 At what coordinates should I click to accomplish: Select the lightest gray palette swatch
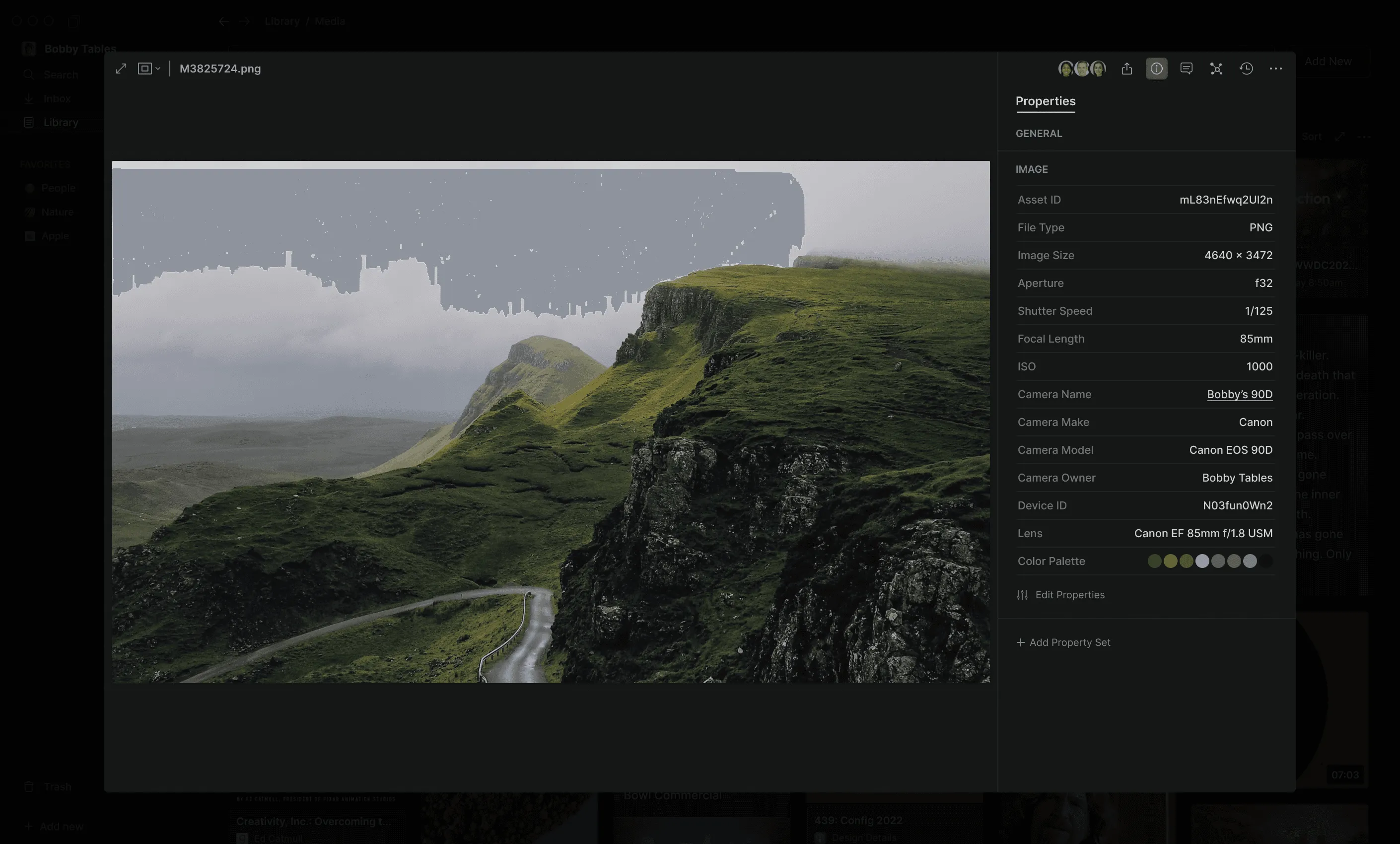(1202, 562)
